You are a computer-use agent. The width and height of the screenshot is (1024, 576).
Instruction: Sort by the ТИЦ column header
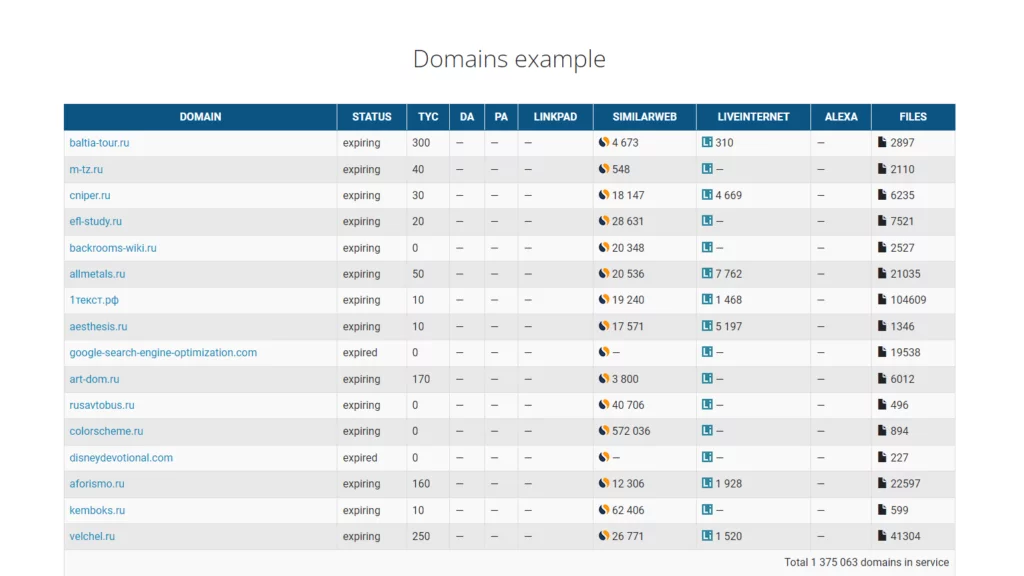[428, 117]
